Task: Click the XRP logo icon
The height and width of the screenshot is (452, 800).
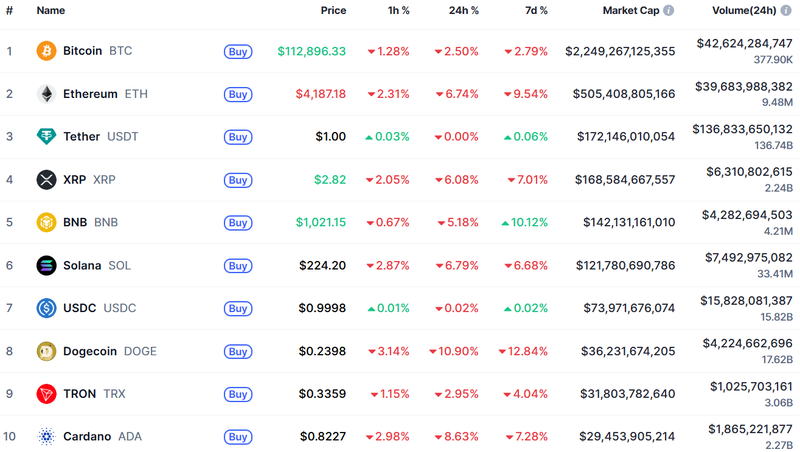Action: pyautogui.click(x=46, y=180)
